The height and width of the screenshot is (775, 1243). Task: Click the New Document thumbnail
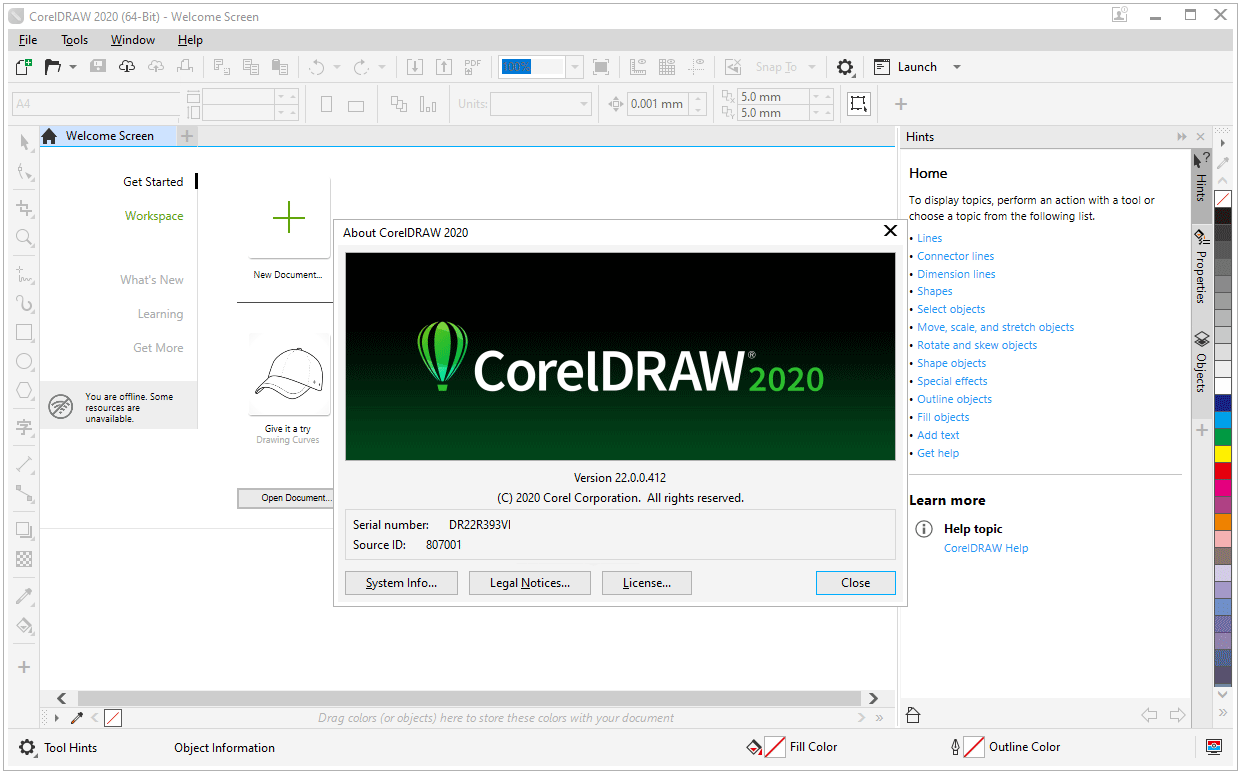(289, 219)
